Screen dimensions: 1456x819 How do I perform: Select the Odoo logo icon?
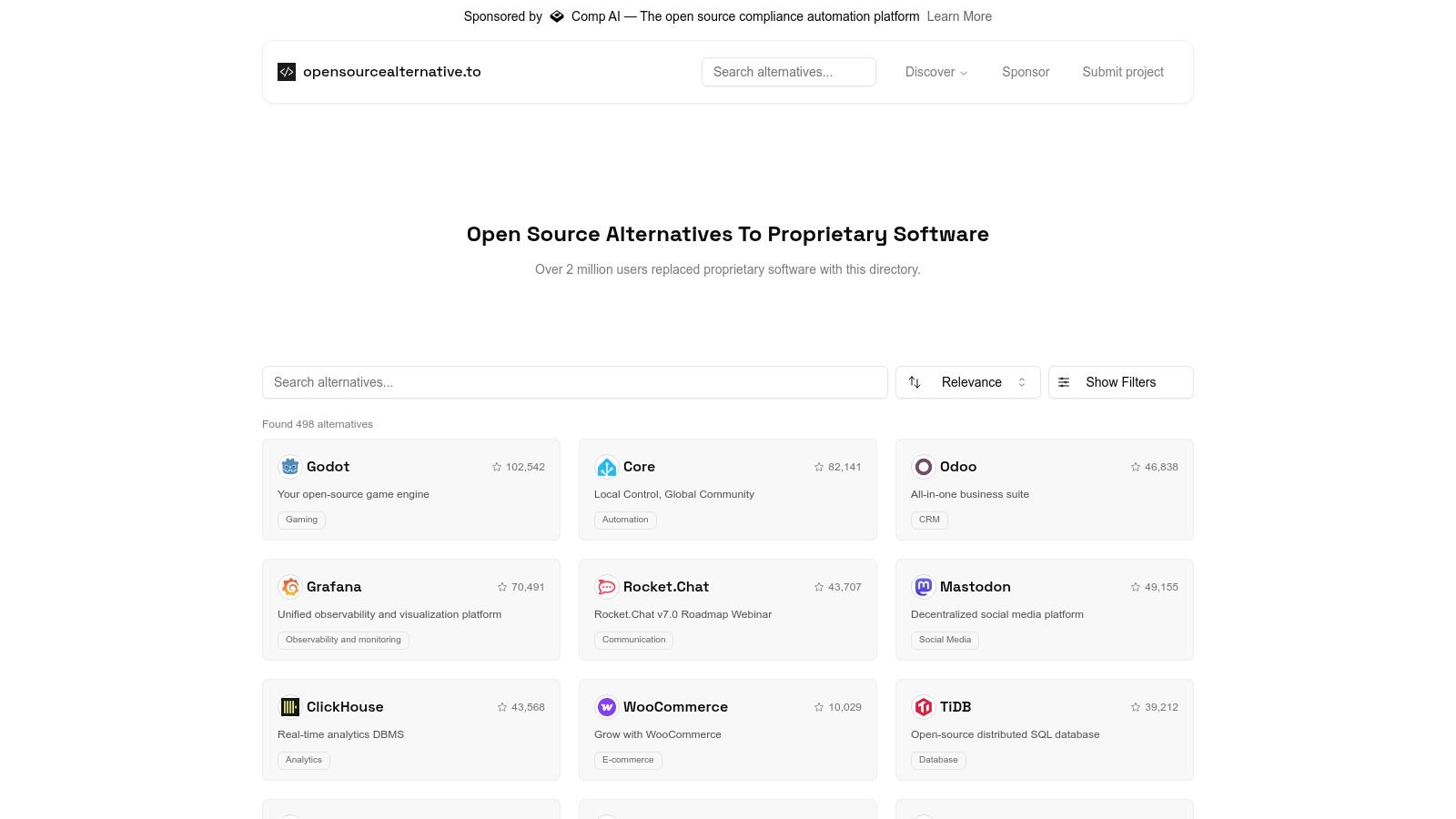tap(923, 467)
